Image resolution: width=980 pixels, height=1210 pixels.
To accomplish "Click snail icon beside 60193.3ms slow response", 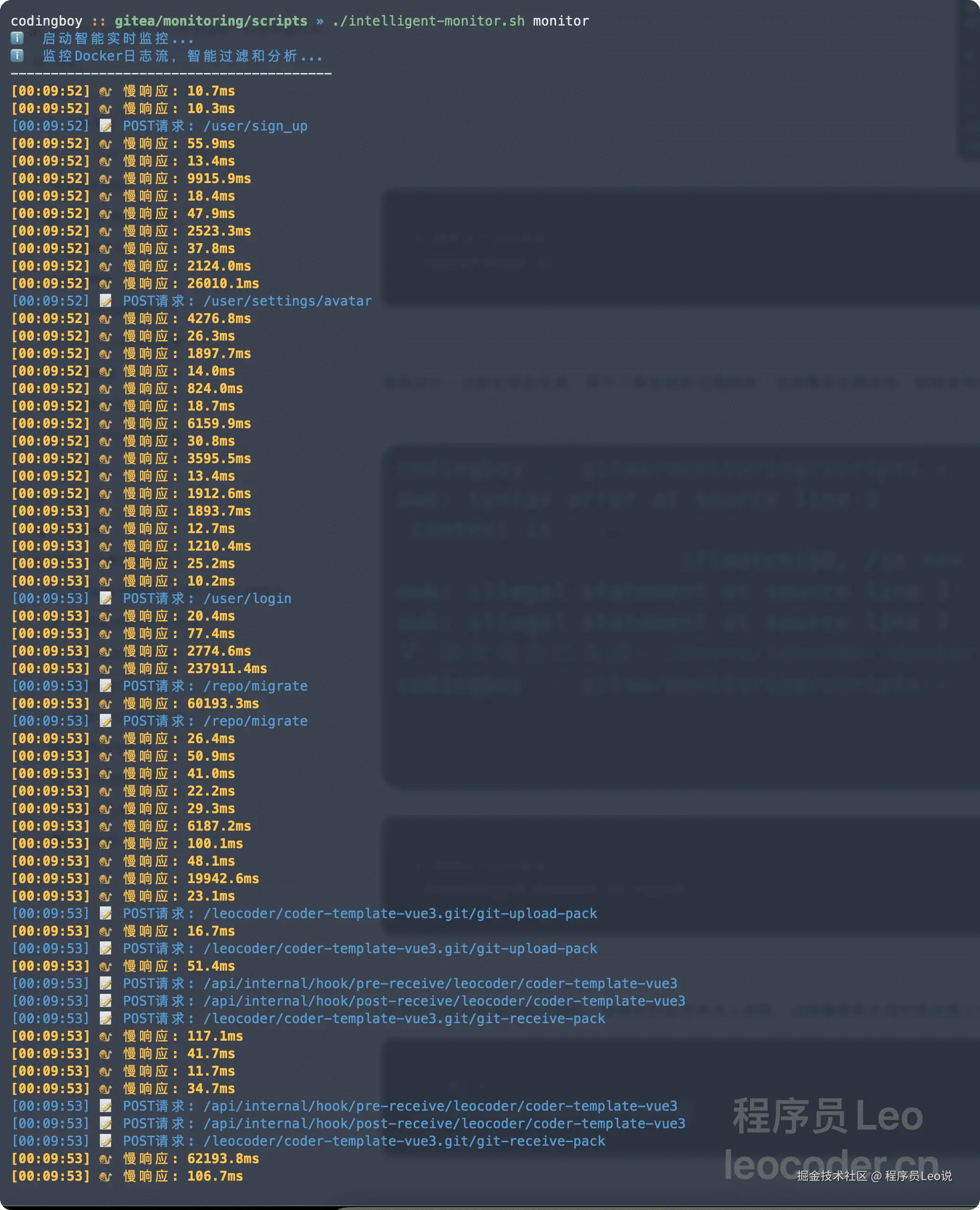I will 105,703.
